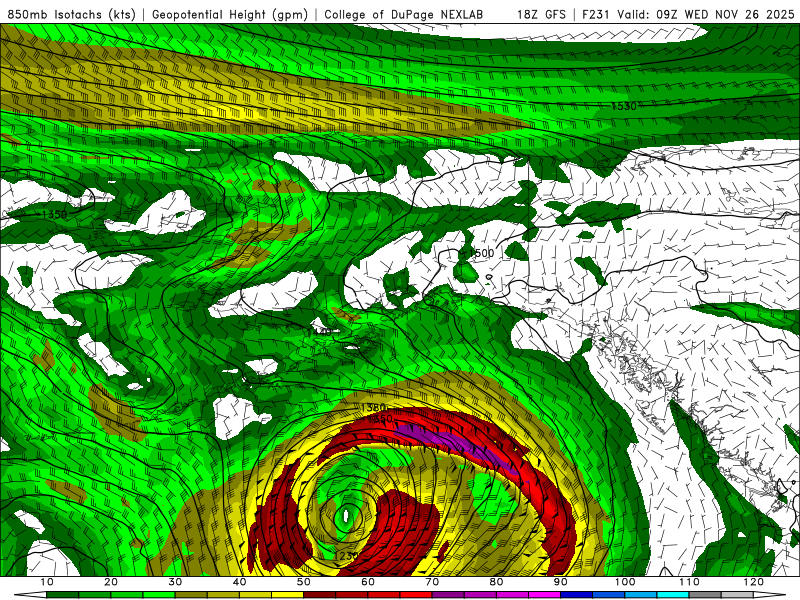This screenshot has width=800, height=600.
Task: Click the "F231" forecast hour text
Action: 596,14
